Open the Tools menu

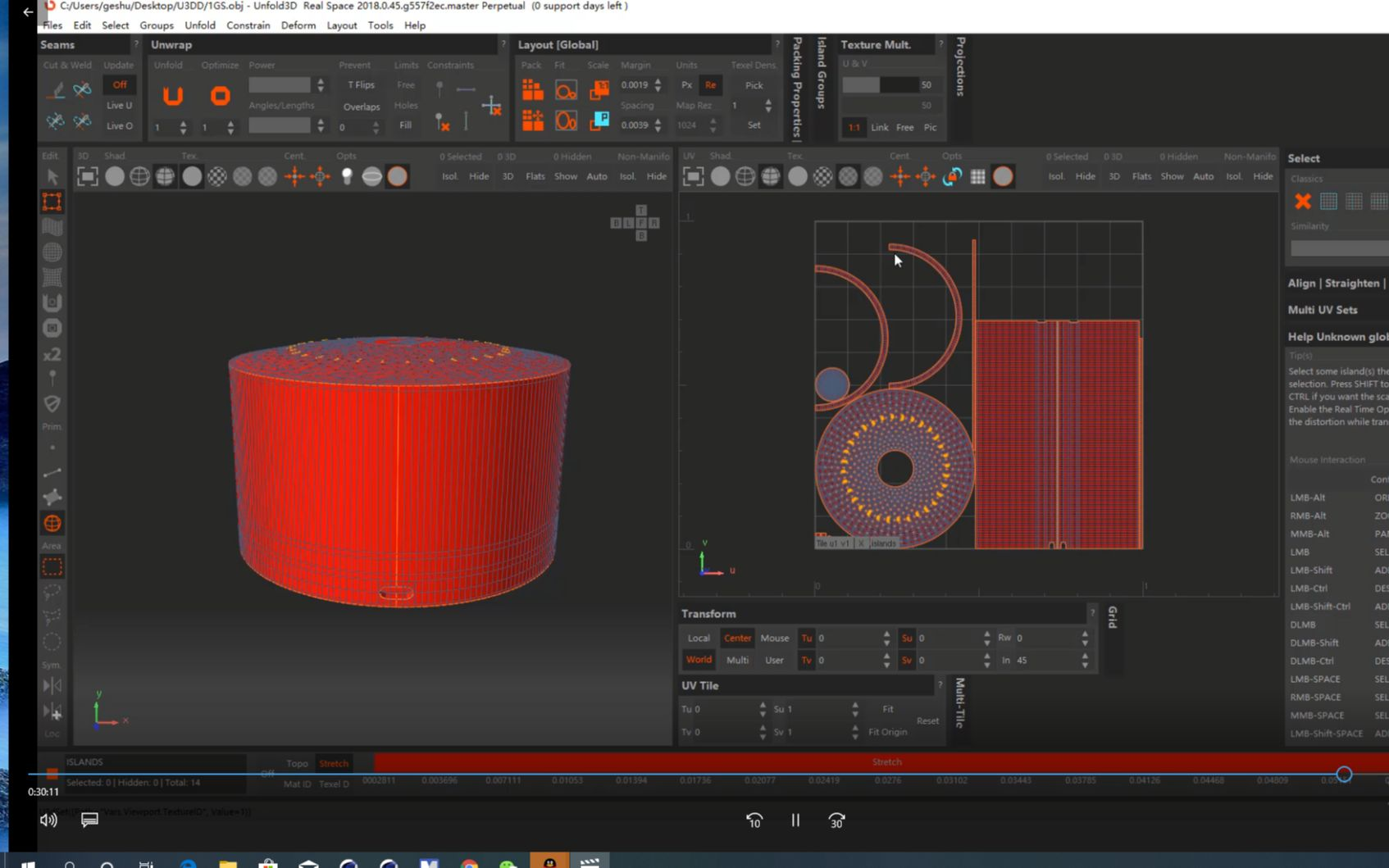coord(380,25)
